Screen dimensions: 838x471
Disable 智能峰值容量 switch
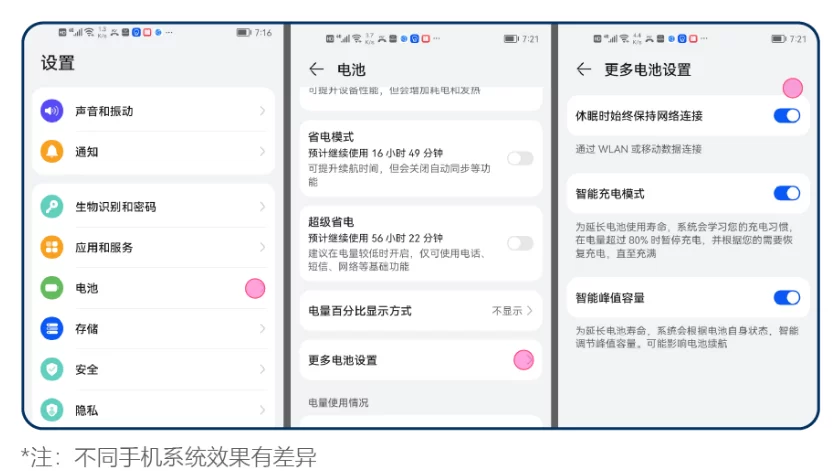(787, 297)
